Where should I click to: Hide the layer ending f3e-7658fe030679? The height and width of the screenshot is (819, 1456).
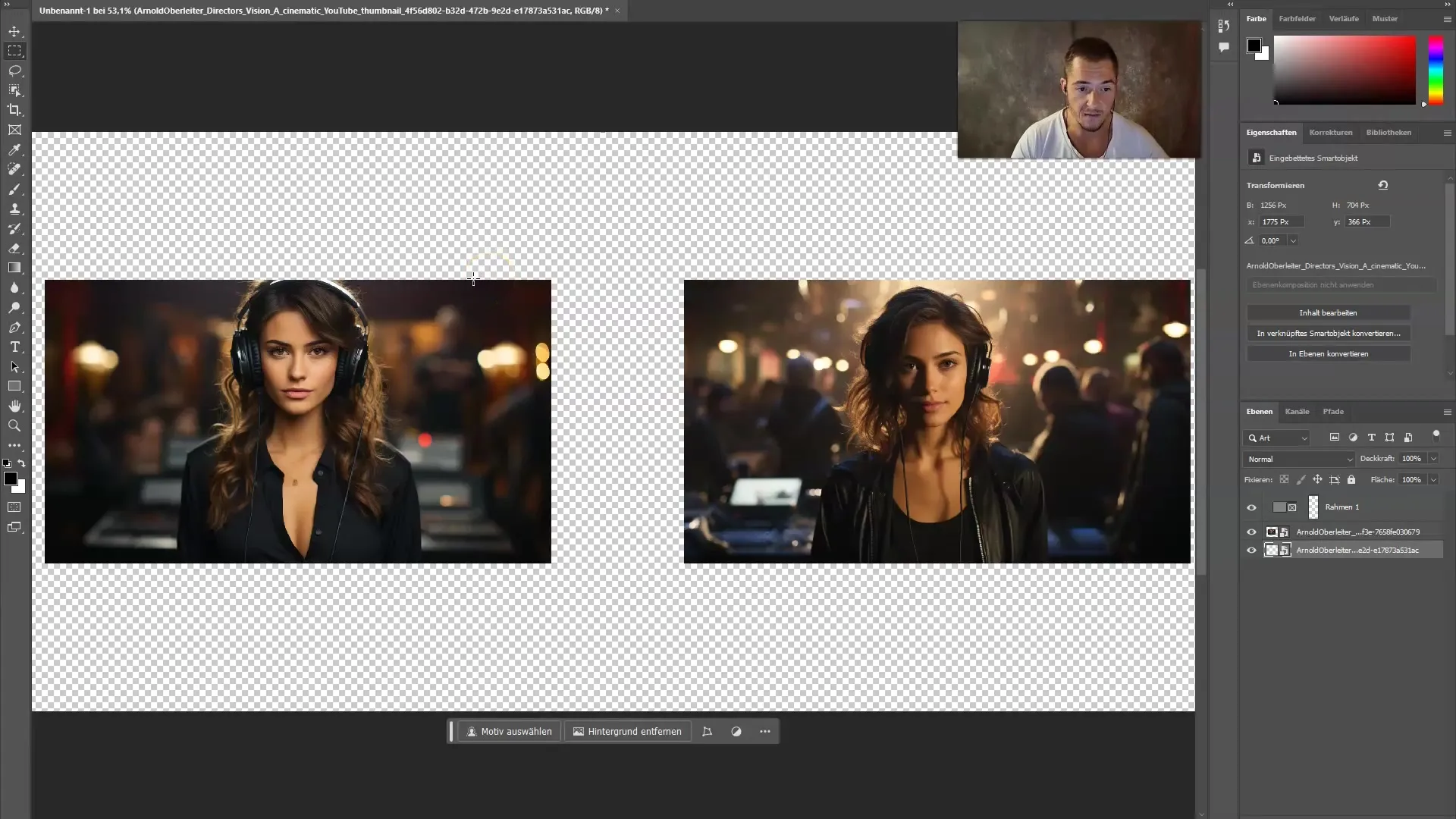(1251, 532)
